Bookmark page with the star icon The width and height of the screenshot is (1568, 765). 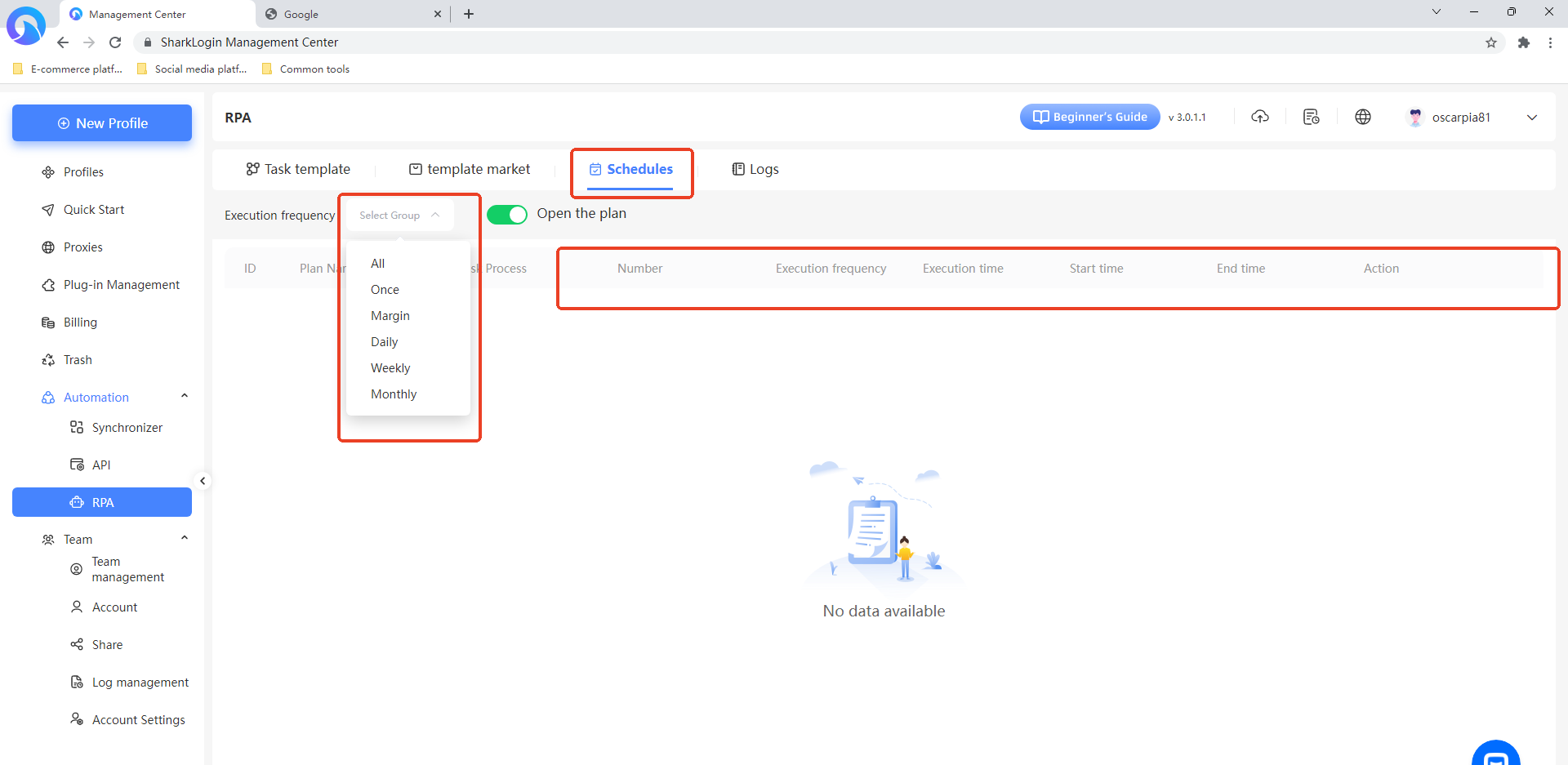[x=1491, y=42]
